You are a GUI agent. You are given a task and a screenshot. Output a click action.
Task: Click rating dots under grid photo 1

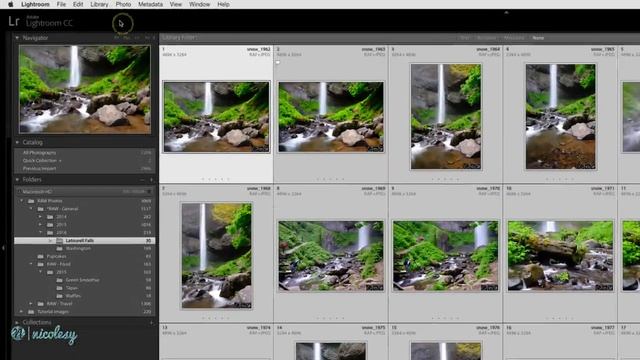[216, 179]
